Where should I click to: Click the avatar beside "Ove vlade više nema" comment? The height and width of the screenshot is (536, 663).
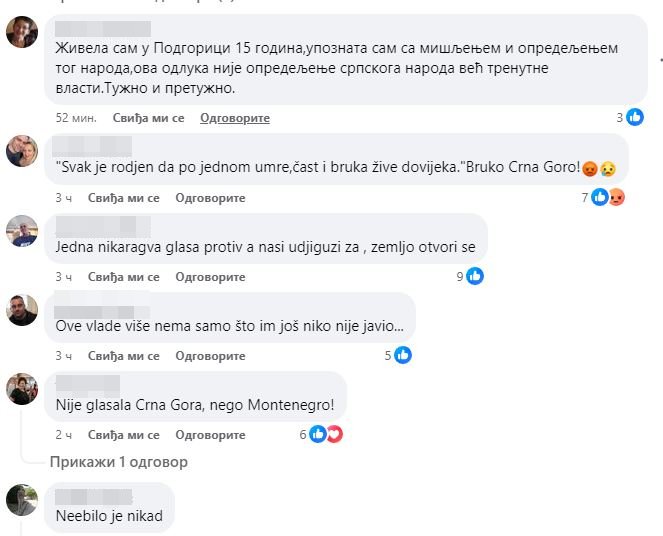click(22, 309)
